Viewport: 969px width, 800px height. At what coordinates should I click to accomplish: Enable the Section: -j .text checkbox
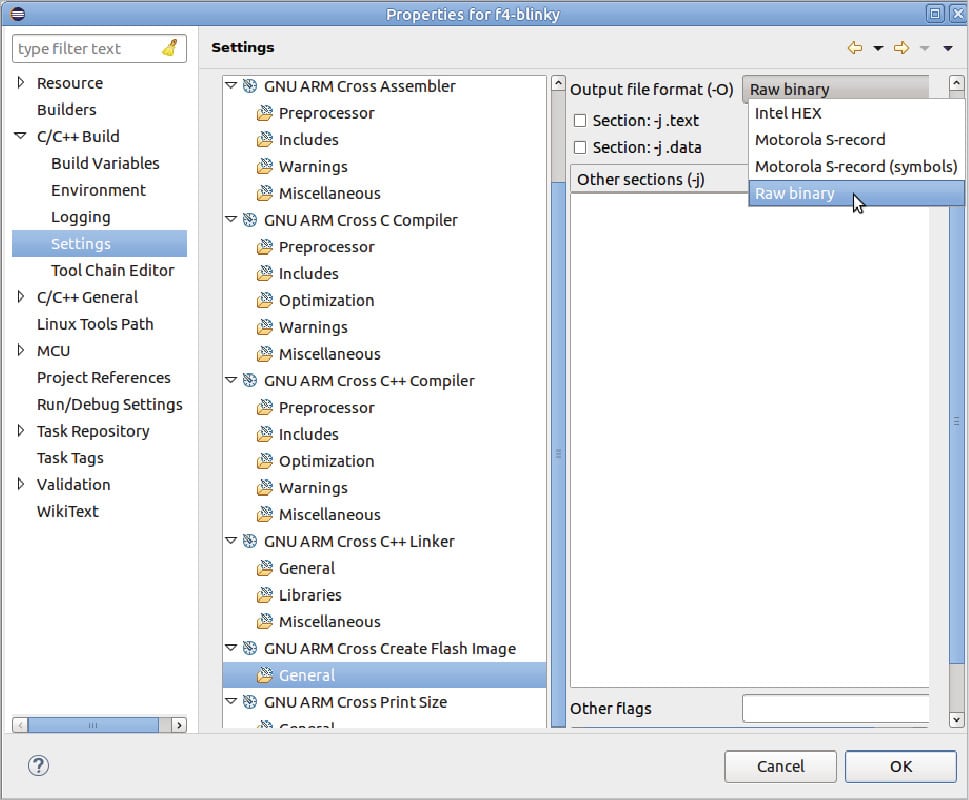(x=580, y=120)
